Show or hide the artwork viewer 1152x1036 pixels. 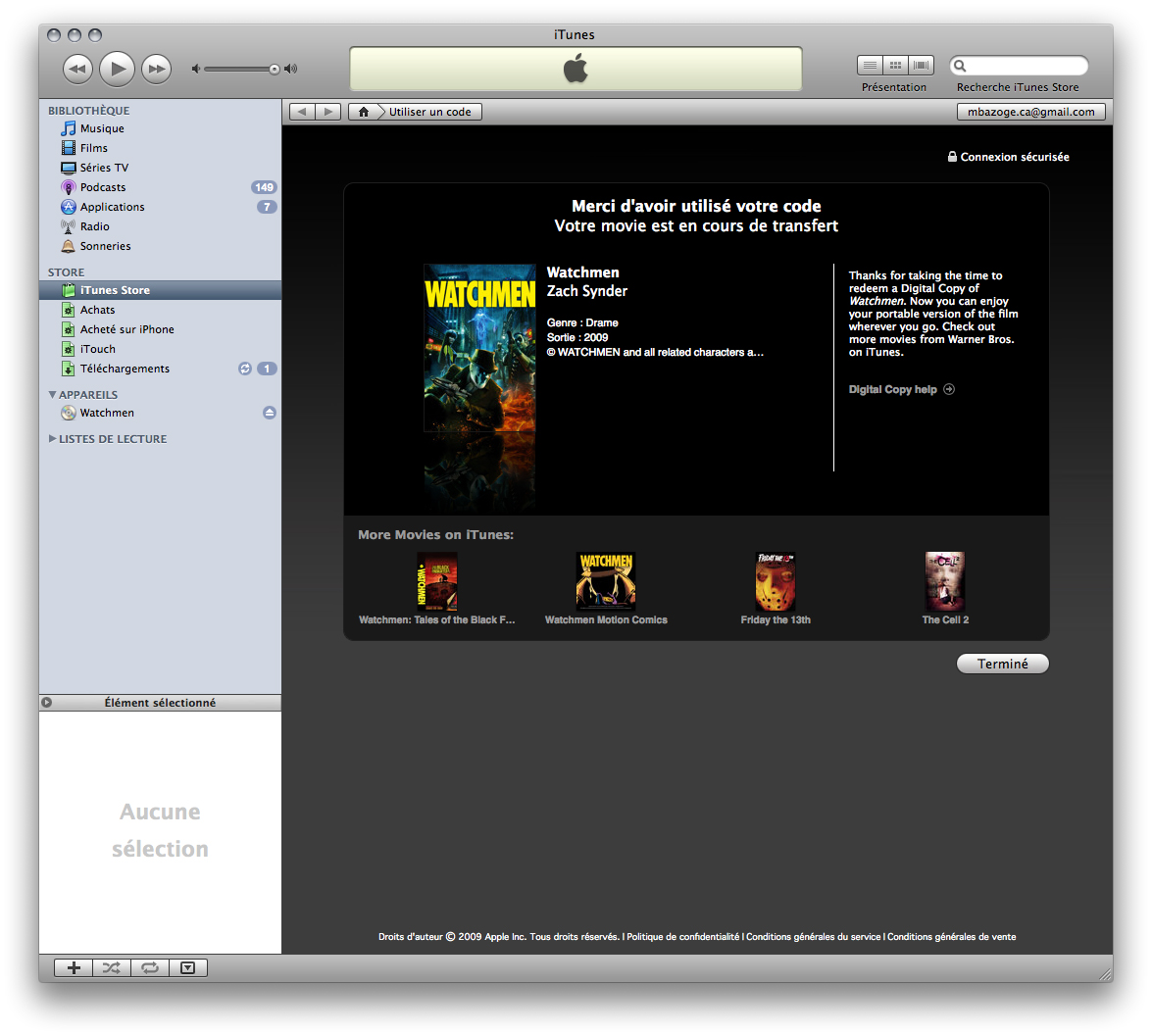(x=188, y=967)
